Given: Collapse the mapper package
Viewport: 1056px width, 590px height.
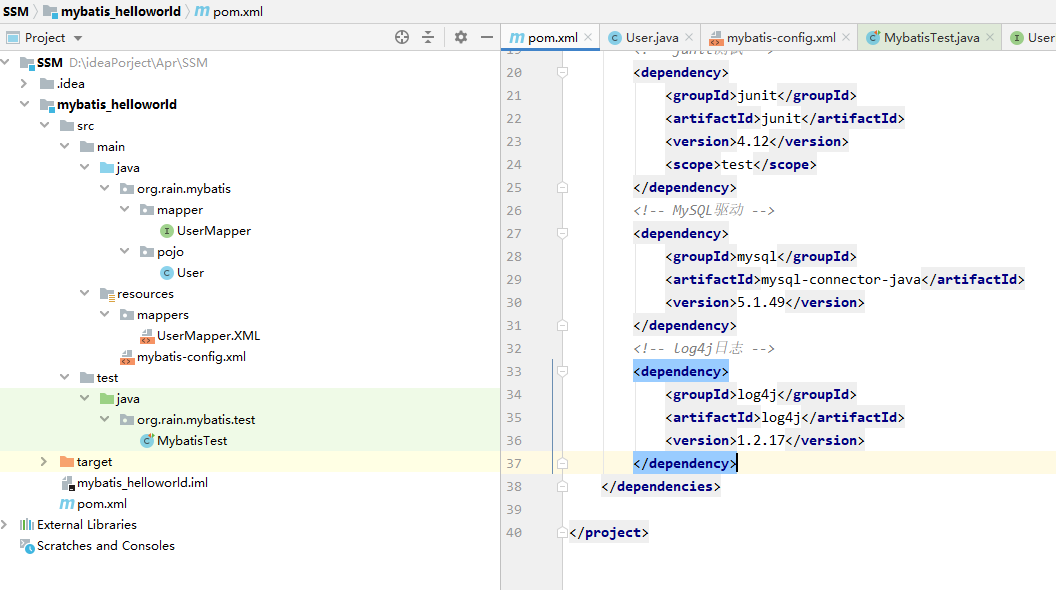Looking at the screenshot, I should tap(125, 209).
